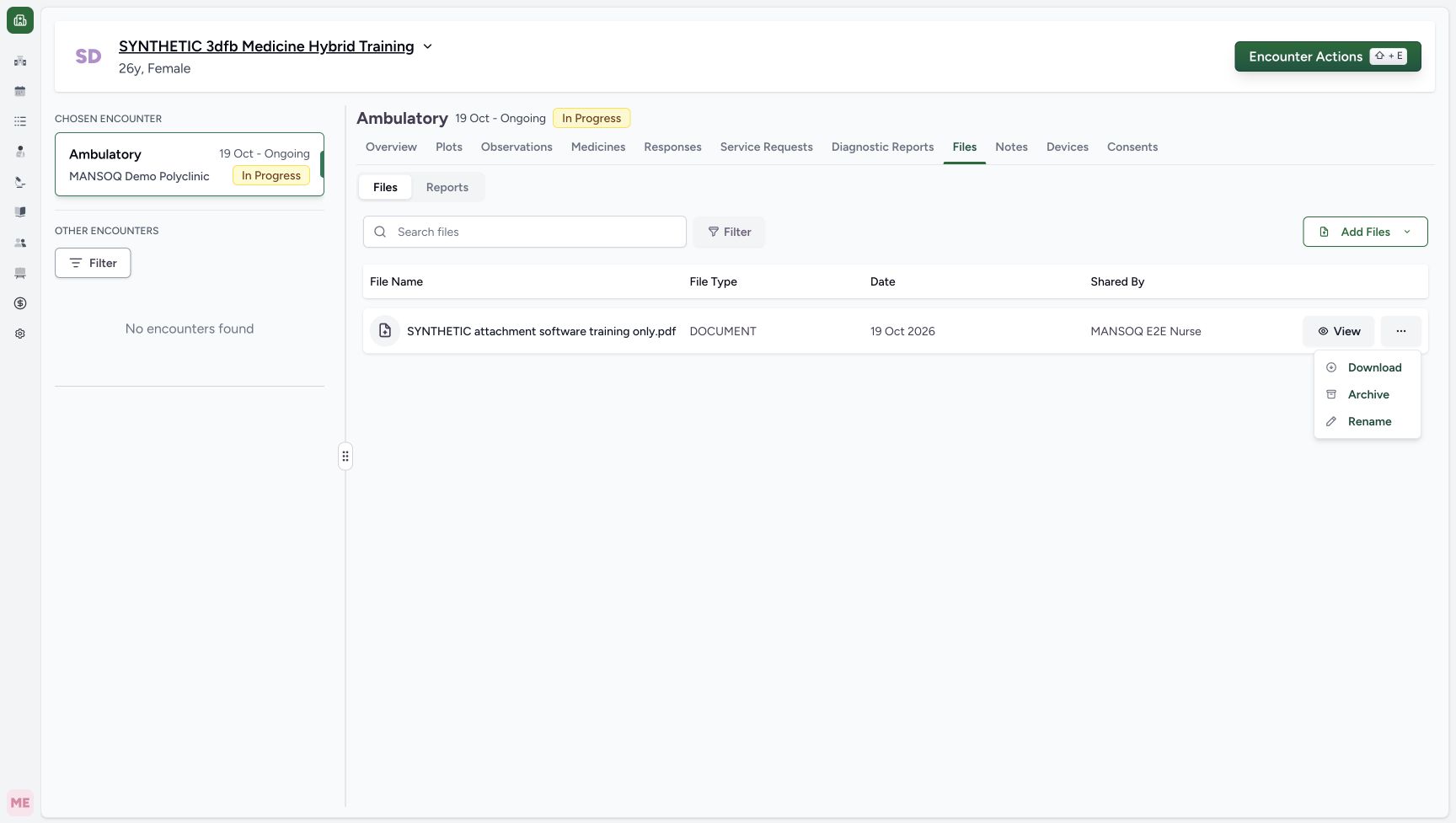
Task: Open the files Filter next to search
Action: tap(729, 232)
